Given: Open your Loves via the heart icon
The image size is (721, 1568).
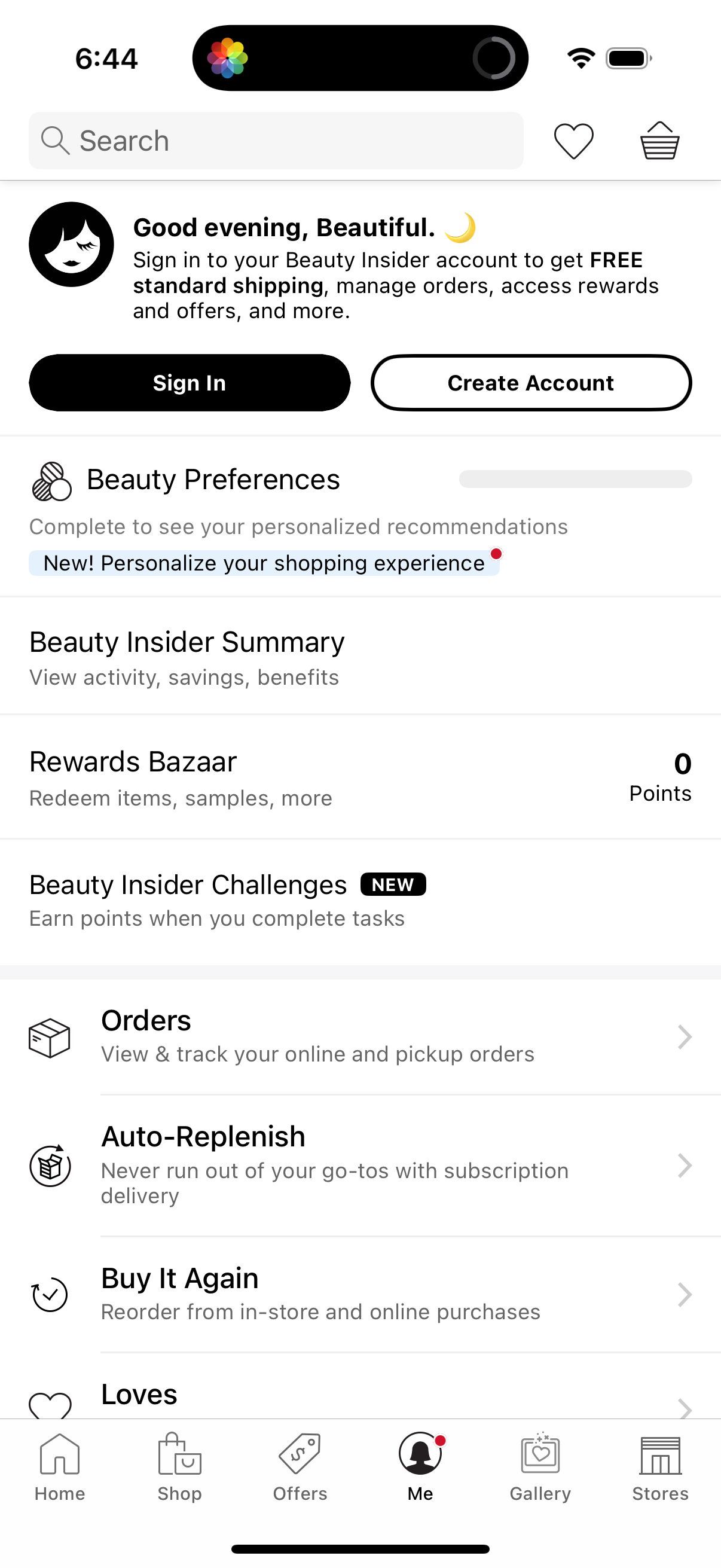Looking at the screenshot, I should click(x=573, y=140).
